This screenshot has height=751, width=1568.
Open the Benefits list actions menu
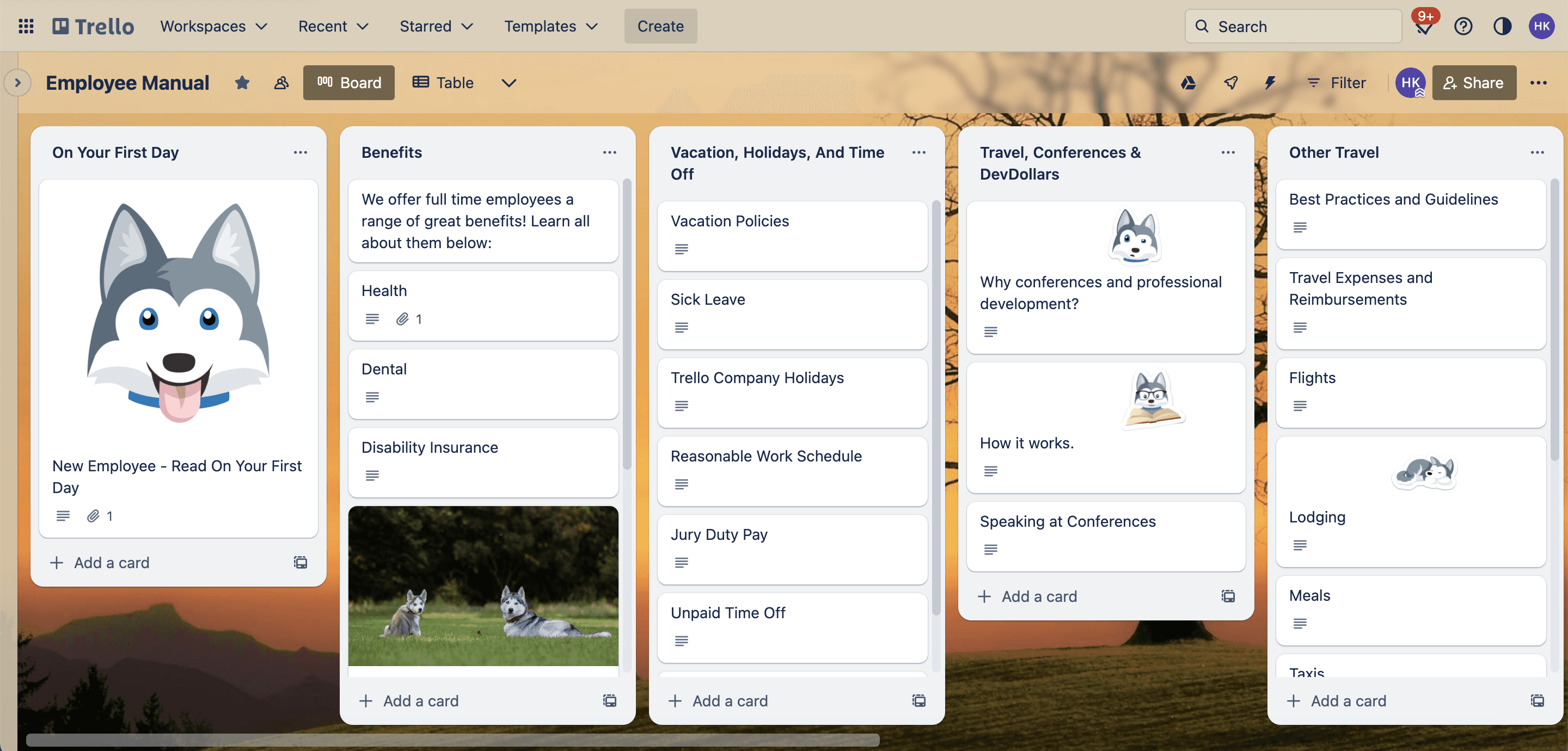tap(609, 152)
